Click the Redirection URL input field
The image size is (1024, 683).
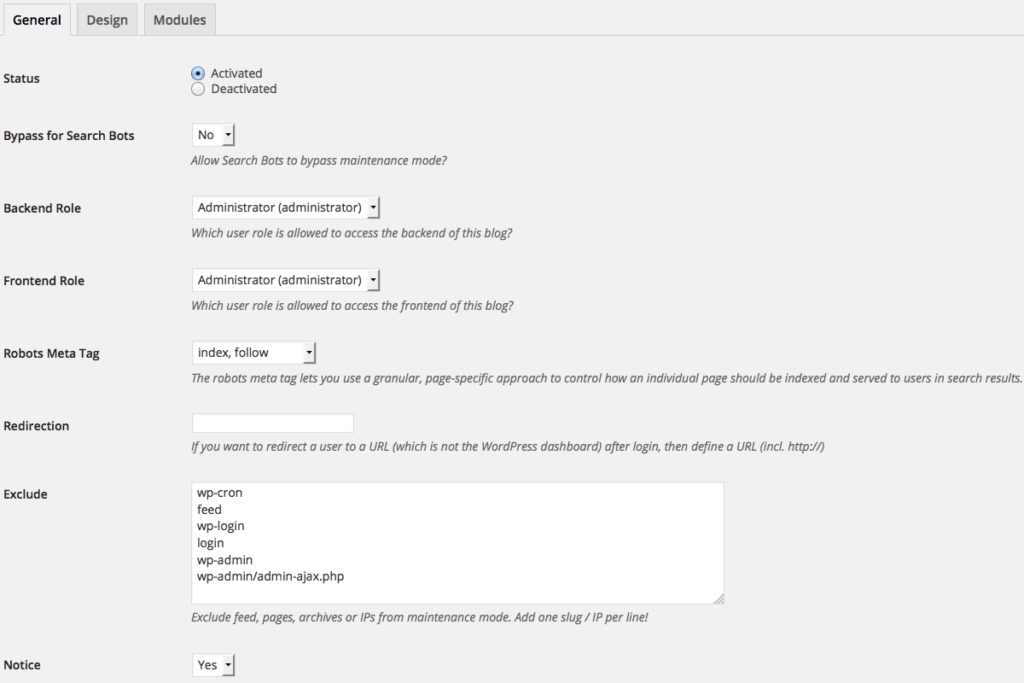(273, 423)
